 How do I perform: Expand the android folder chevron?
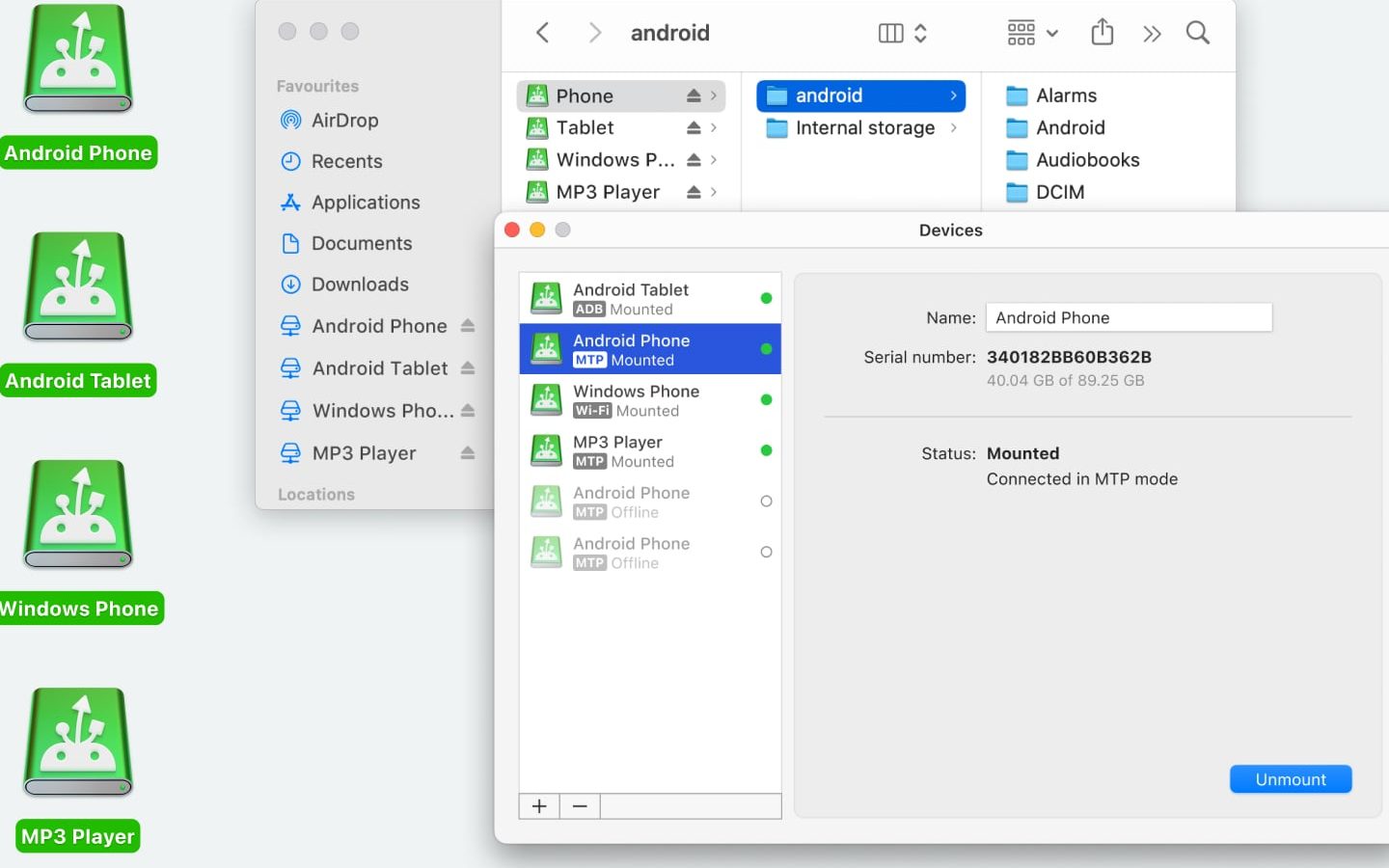click(953, 95)
